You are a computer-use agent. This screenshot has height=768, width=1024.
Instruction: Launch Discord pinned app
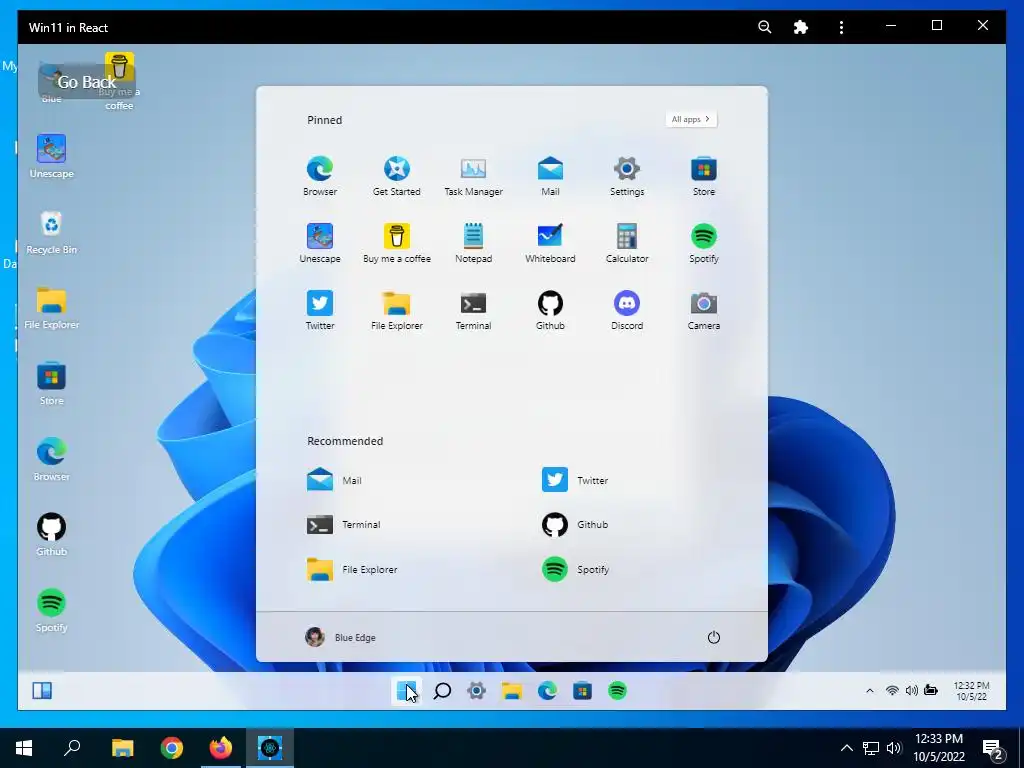[627, 310]
